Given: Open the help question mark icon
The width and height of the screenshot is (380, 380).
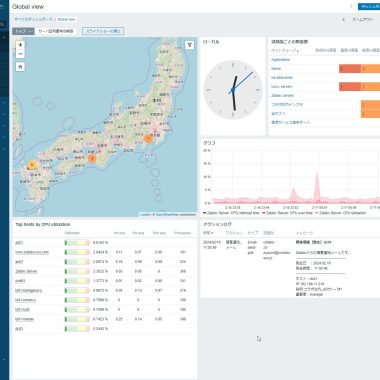Looking at the screenshot, I should click(351, 6).
